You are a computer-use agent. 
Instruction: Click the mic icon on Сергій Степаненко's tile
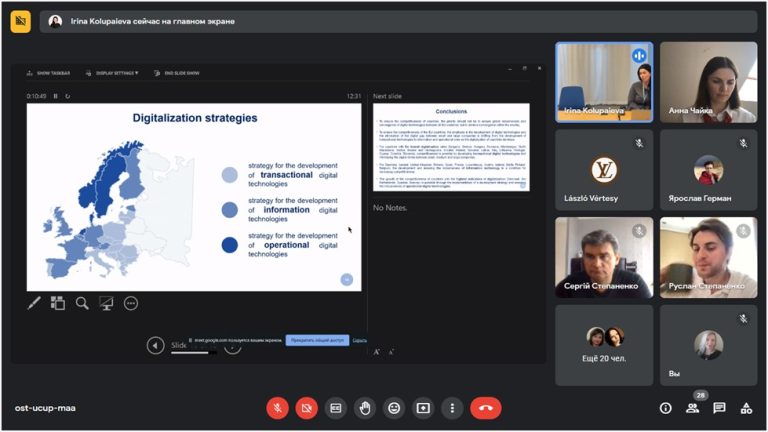pos(639,231)
